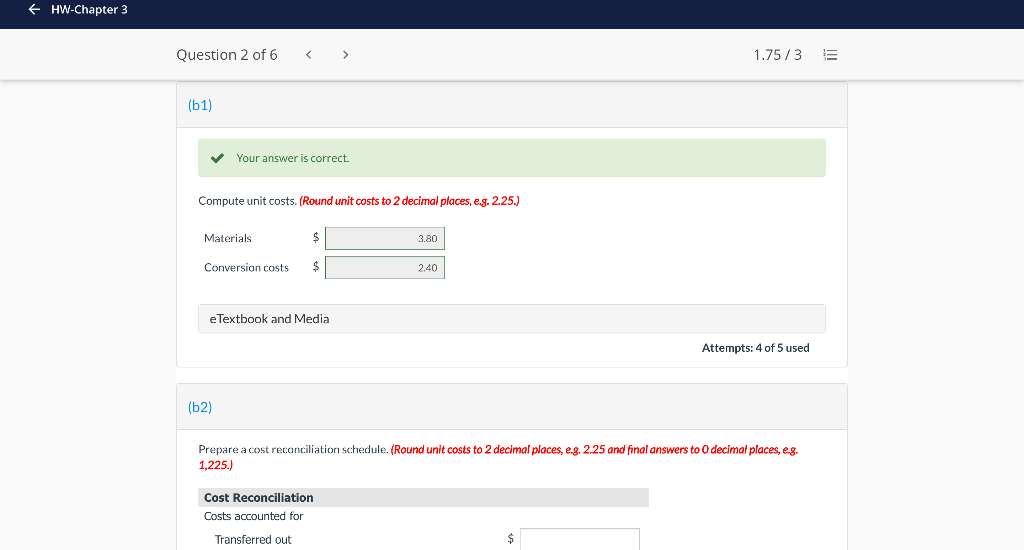Click the back arrow beside HW-Chapter 3
Viewport: 1024px width, 550px height.
(x=34, y=9)
